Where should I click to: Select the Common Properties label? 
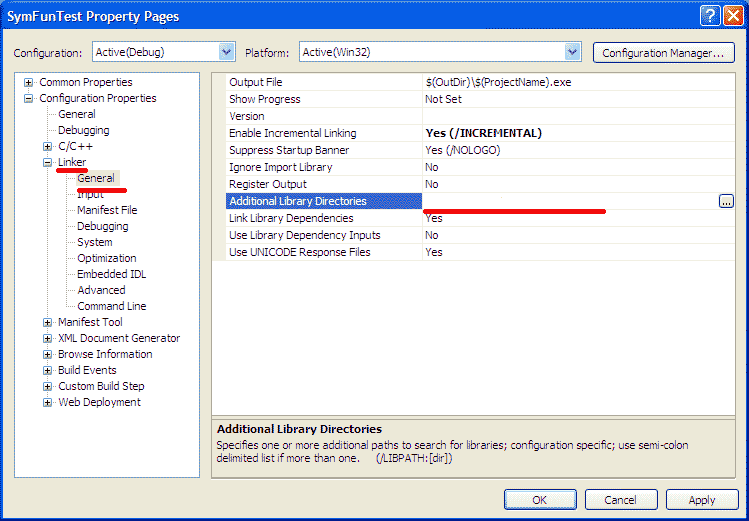(x=86, y=82)
